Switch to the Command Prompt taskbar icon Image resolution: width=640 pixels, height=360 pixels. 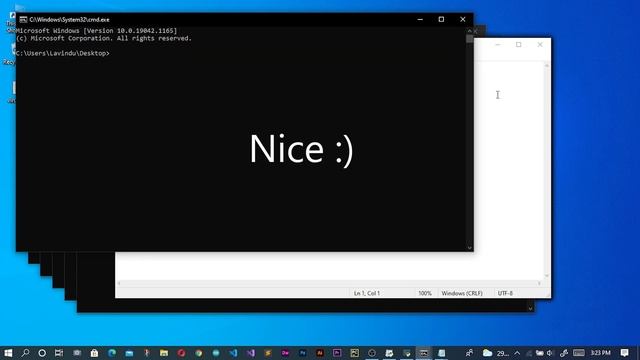[424, 353]
